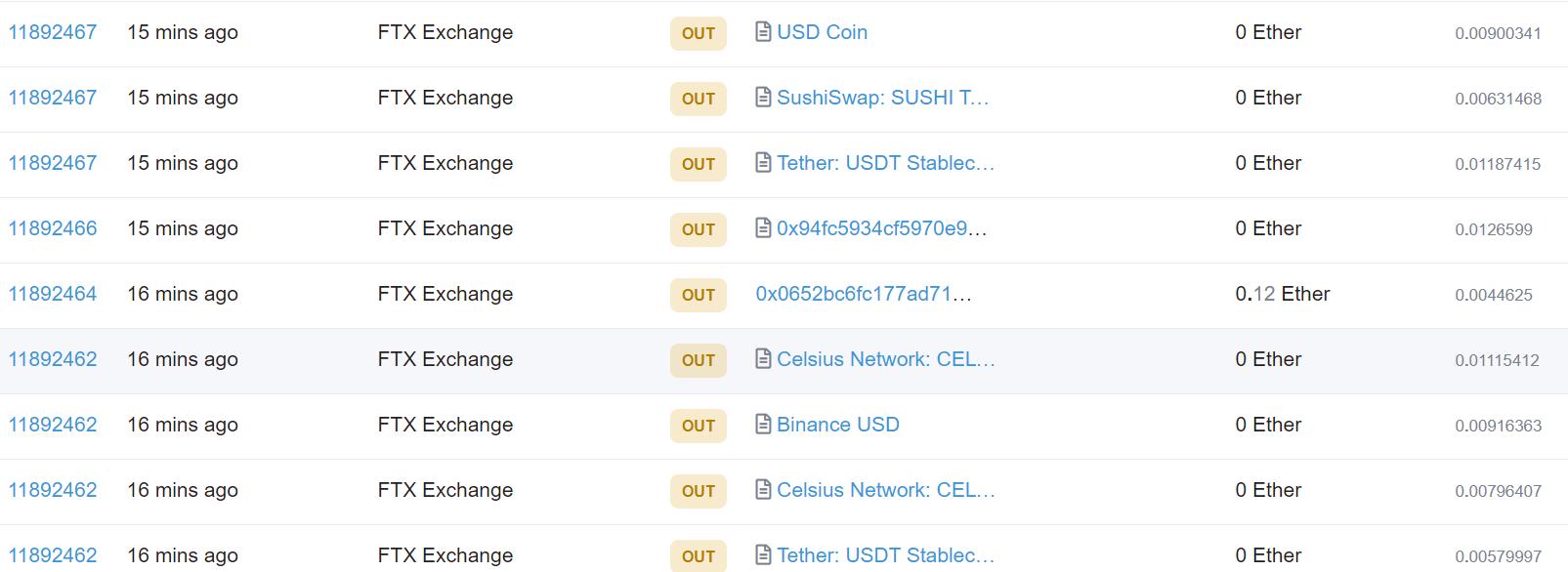The width and height of the screenshot is (1568, 572).
Task: Open the SushiSwap: SUSHI Token link
Action: [x=882, y=98]
